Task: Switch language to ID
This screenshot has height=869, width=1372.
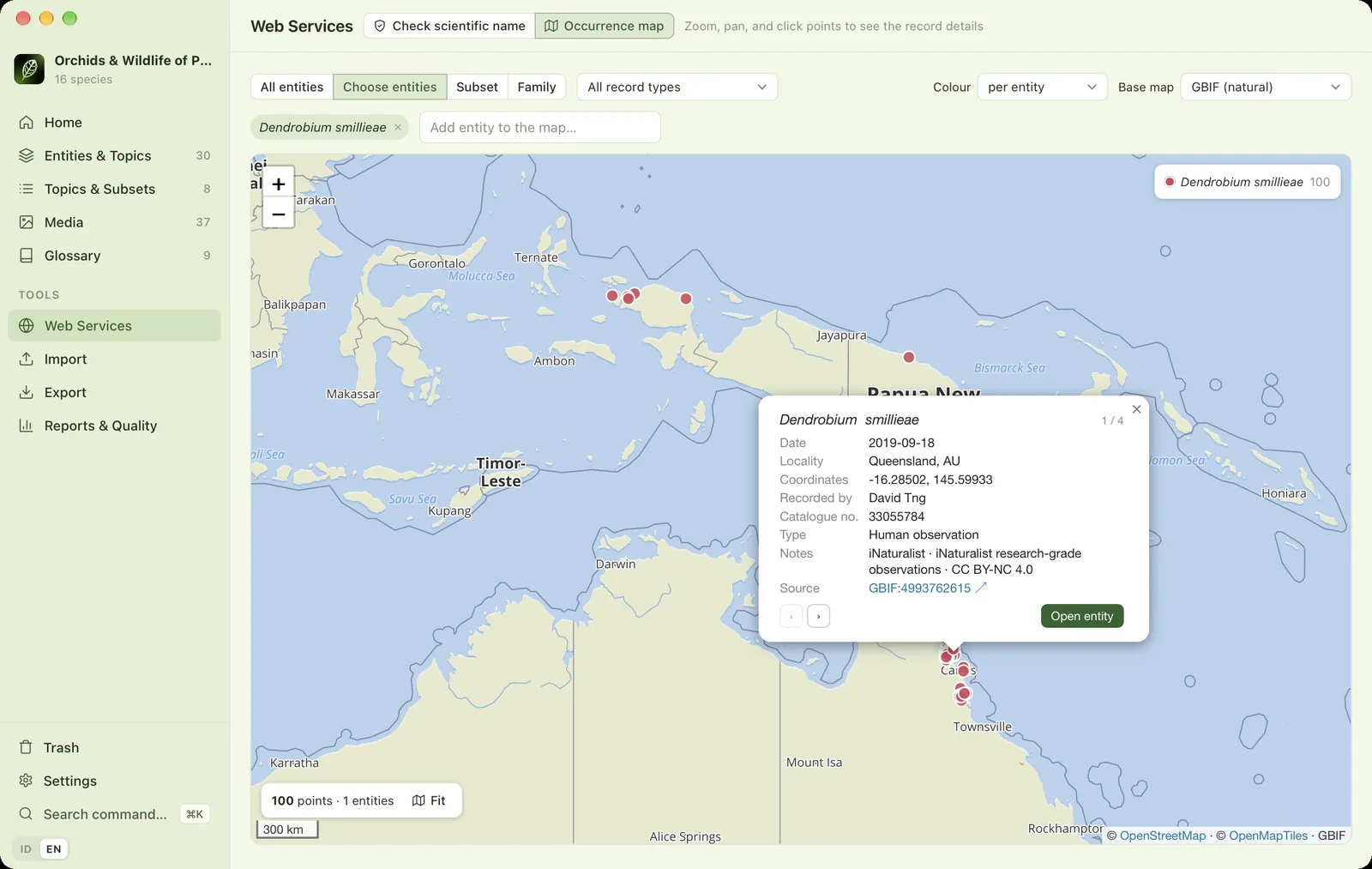Action: [26, 849]
